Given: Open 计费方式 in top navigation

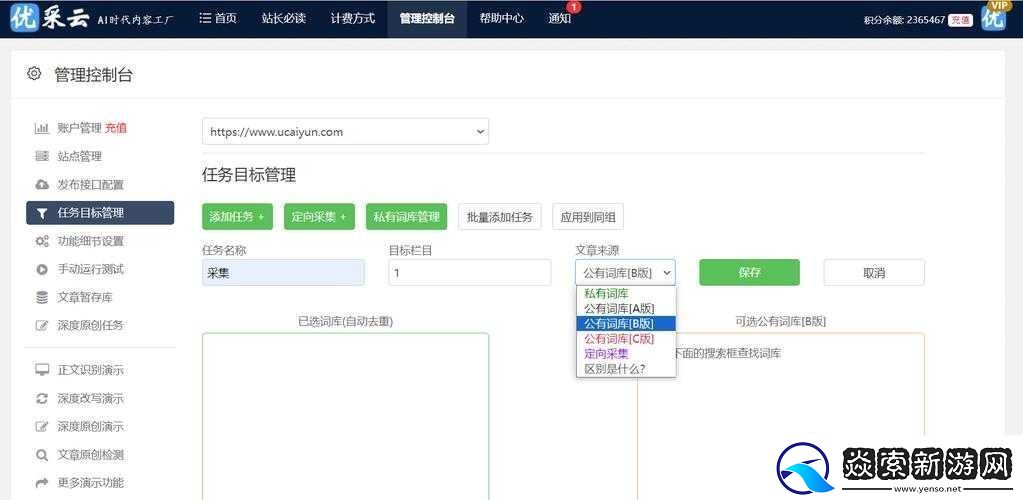Looking at the screenshot, I should (x=353, y=18).
